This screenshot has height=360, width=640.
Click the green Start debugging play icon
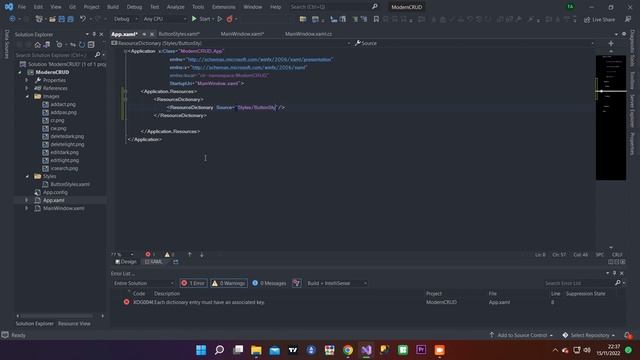coord(194,19)
